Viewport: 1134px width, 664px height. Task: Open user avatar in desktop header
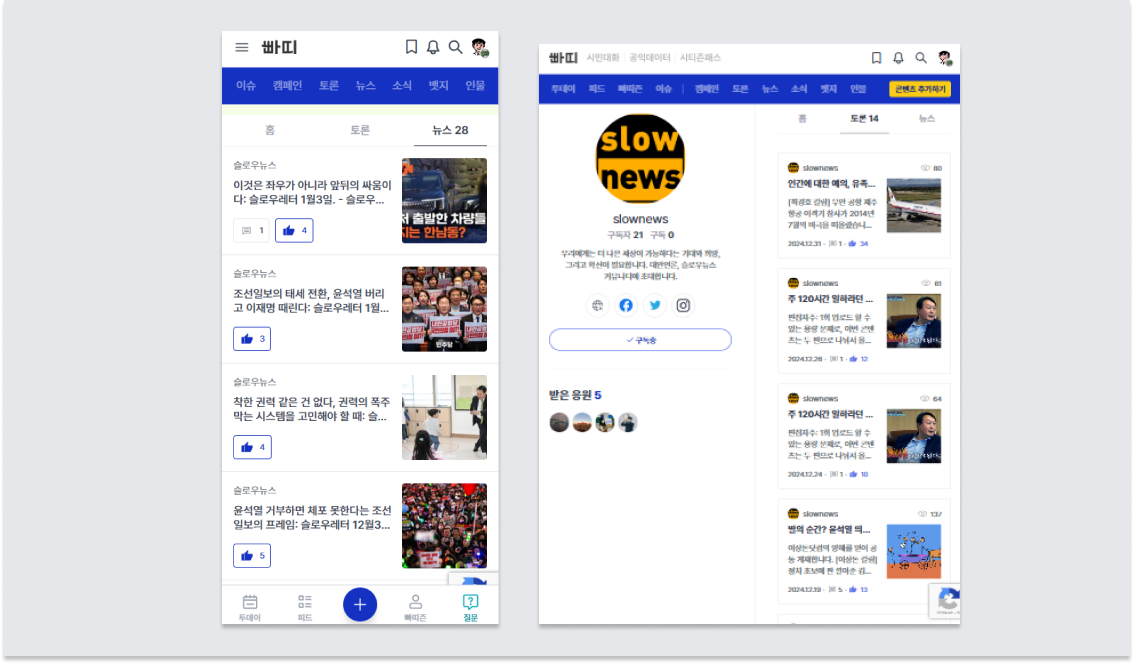tap(945, 58)
